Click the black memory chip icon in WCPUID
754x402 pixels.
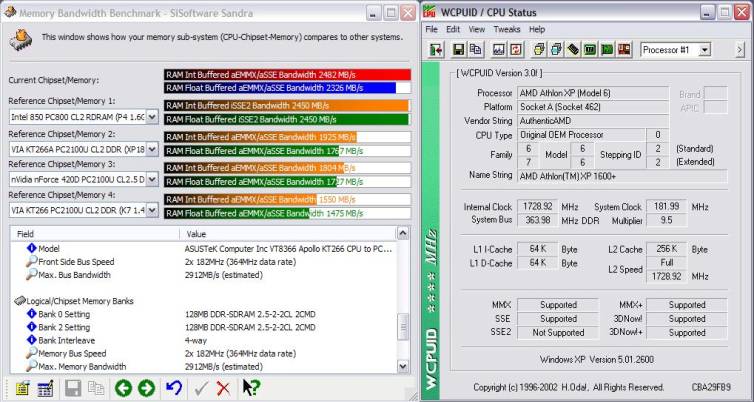click(573, 50)
